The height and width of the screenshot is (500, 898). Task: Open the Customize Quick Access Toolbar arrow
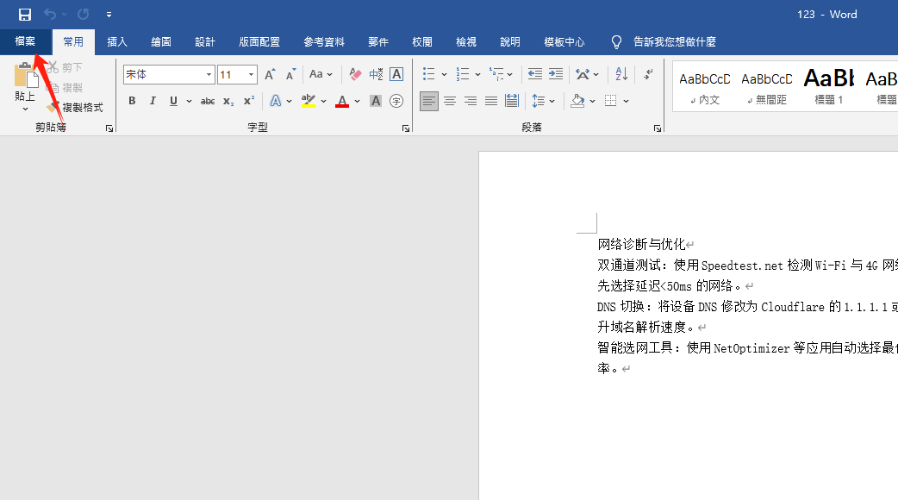click(109, 15)
